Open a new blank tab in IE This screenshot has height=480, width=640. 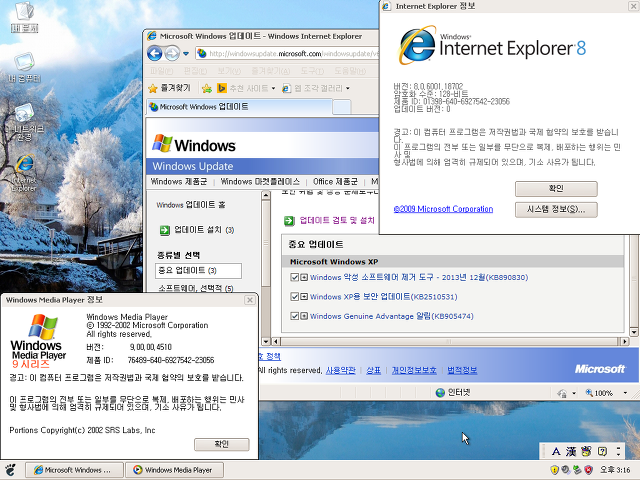[342, 107]
